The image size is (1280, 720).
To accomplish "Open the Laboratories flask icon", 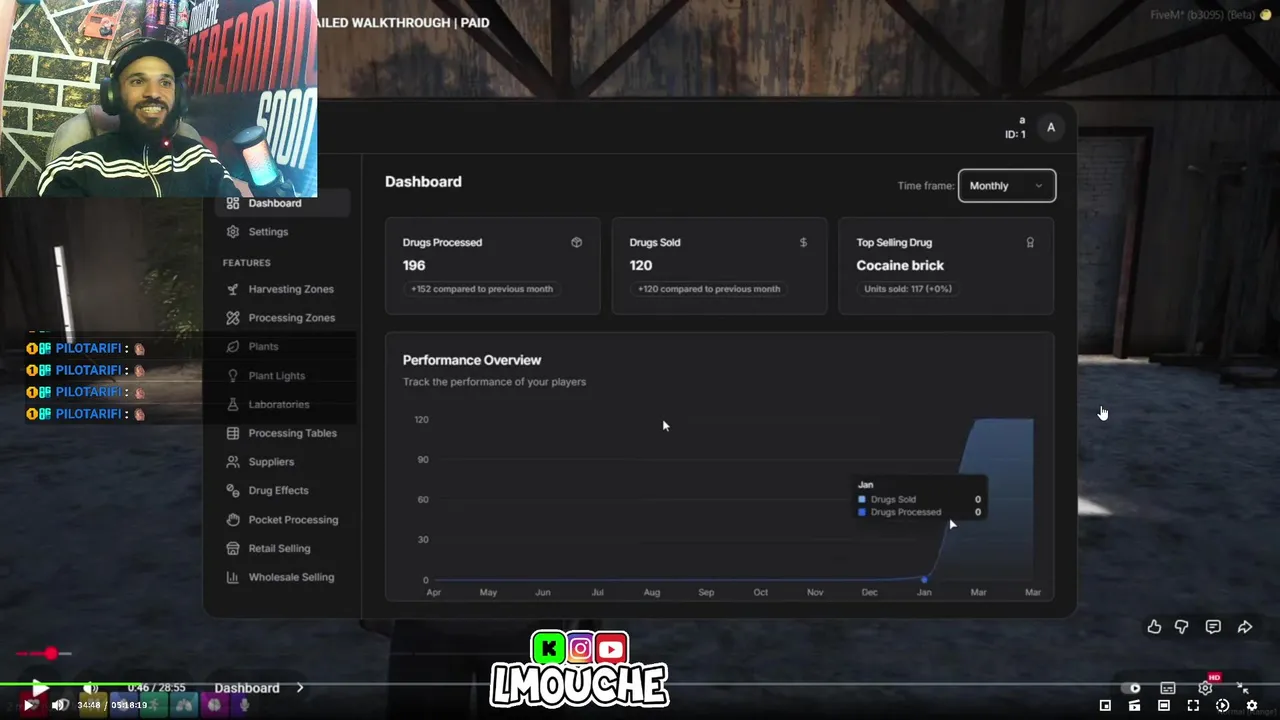I will 232,404.
